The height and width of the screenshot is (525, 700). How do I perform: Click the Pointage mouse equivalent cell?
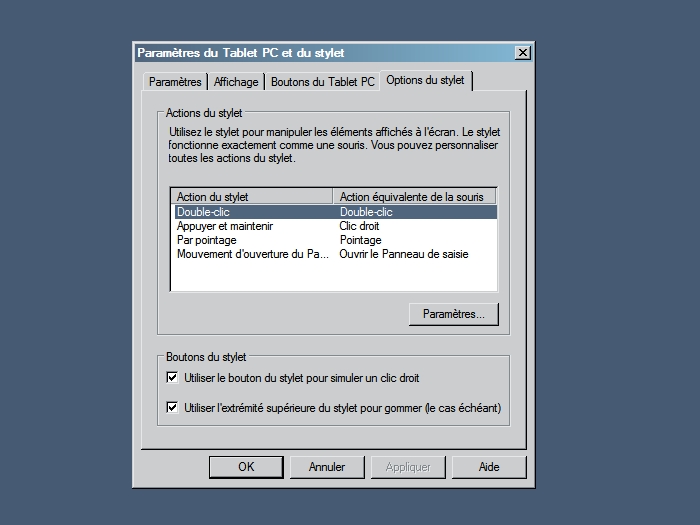(361, 240)
